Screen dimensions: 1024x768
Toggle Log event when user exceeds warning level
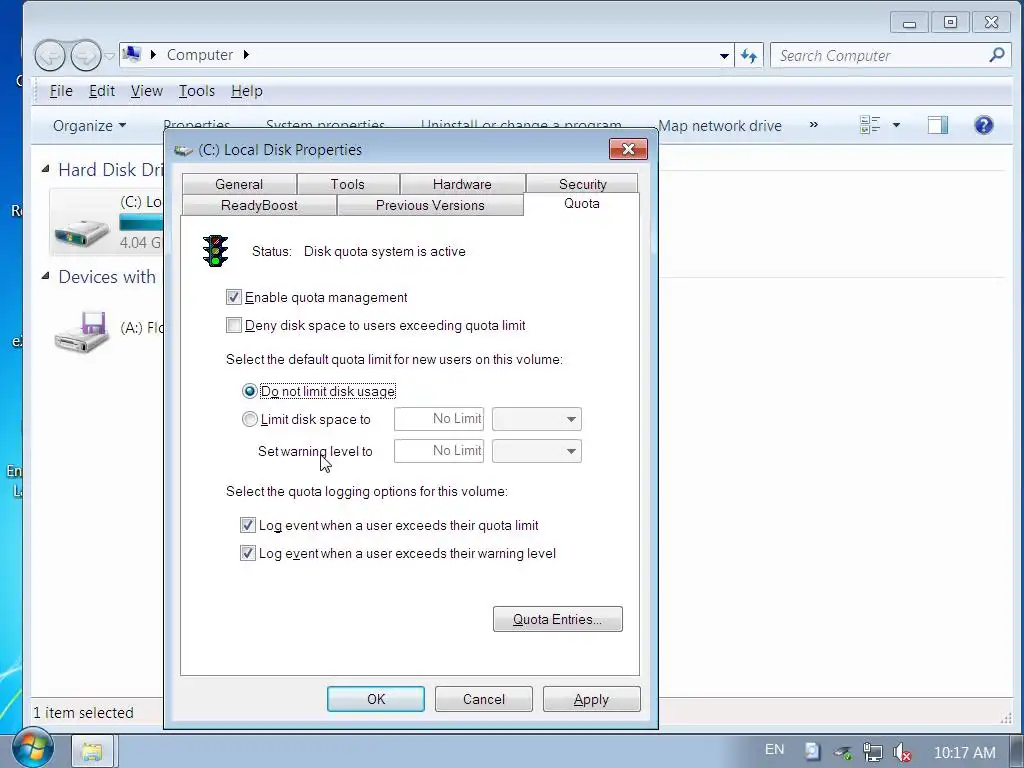[248, 553]
